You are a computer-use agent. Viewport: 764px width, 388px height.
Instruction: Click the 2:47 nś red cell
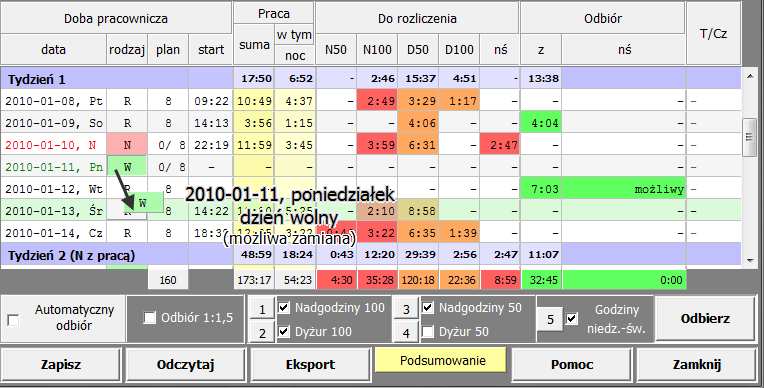(x=500, y=145)
